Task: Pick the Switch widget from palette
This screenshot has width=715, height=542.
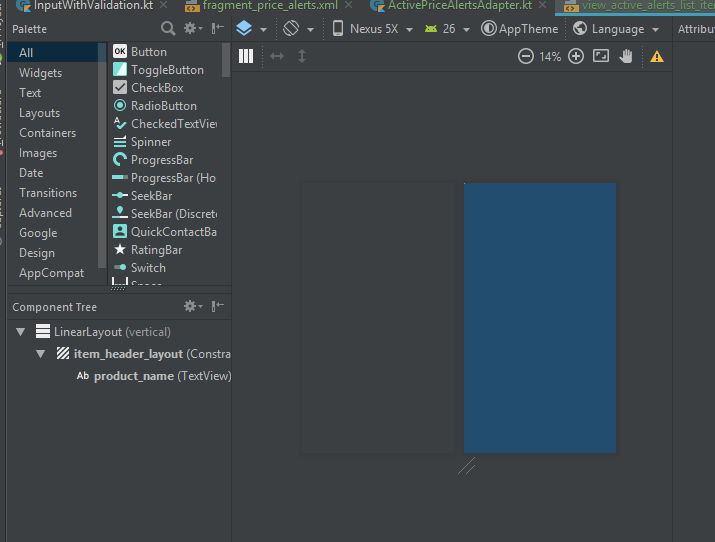Action: (x=148, y=268)
